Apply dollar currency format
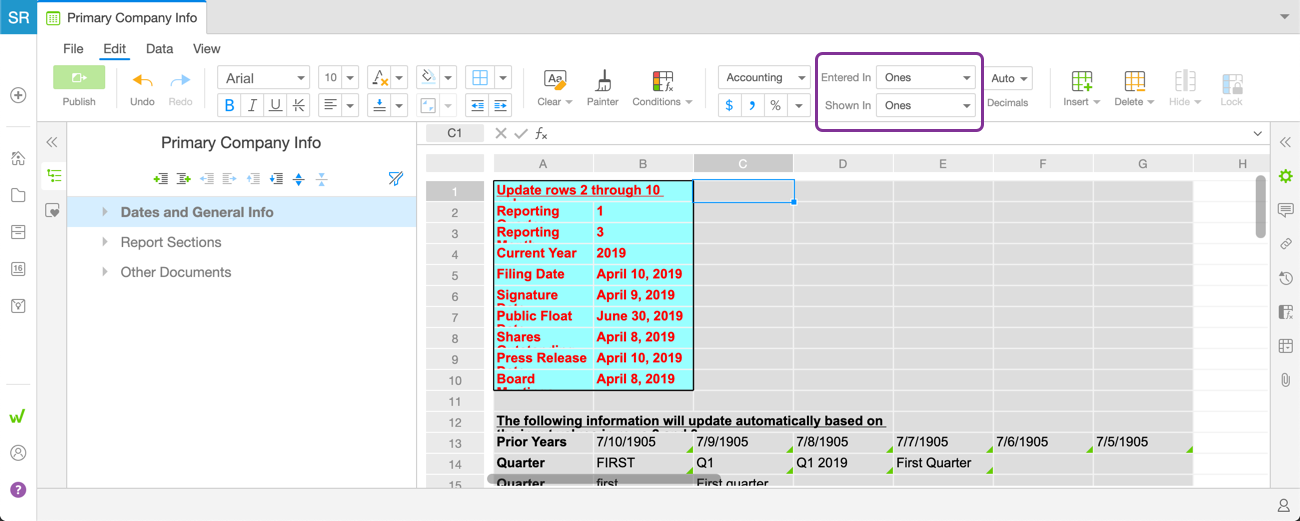 [x=729, y=105]
